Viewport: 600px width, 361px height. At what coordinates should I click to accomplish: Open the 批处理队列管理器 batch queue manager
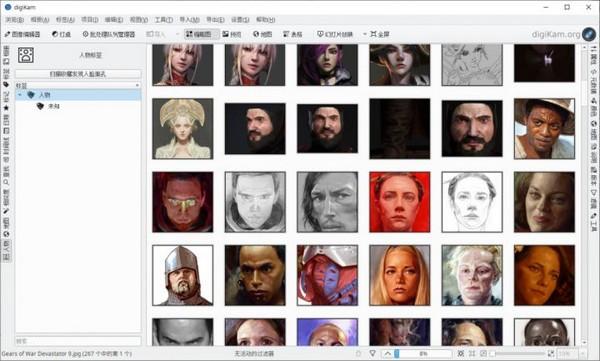[x=109, y=34]
